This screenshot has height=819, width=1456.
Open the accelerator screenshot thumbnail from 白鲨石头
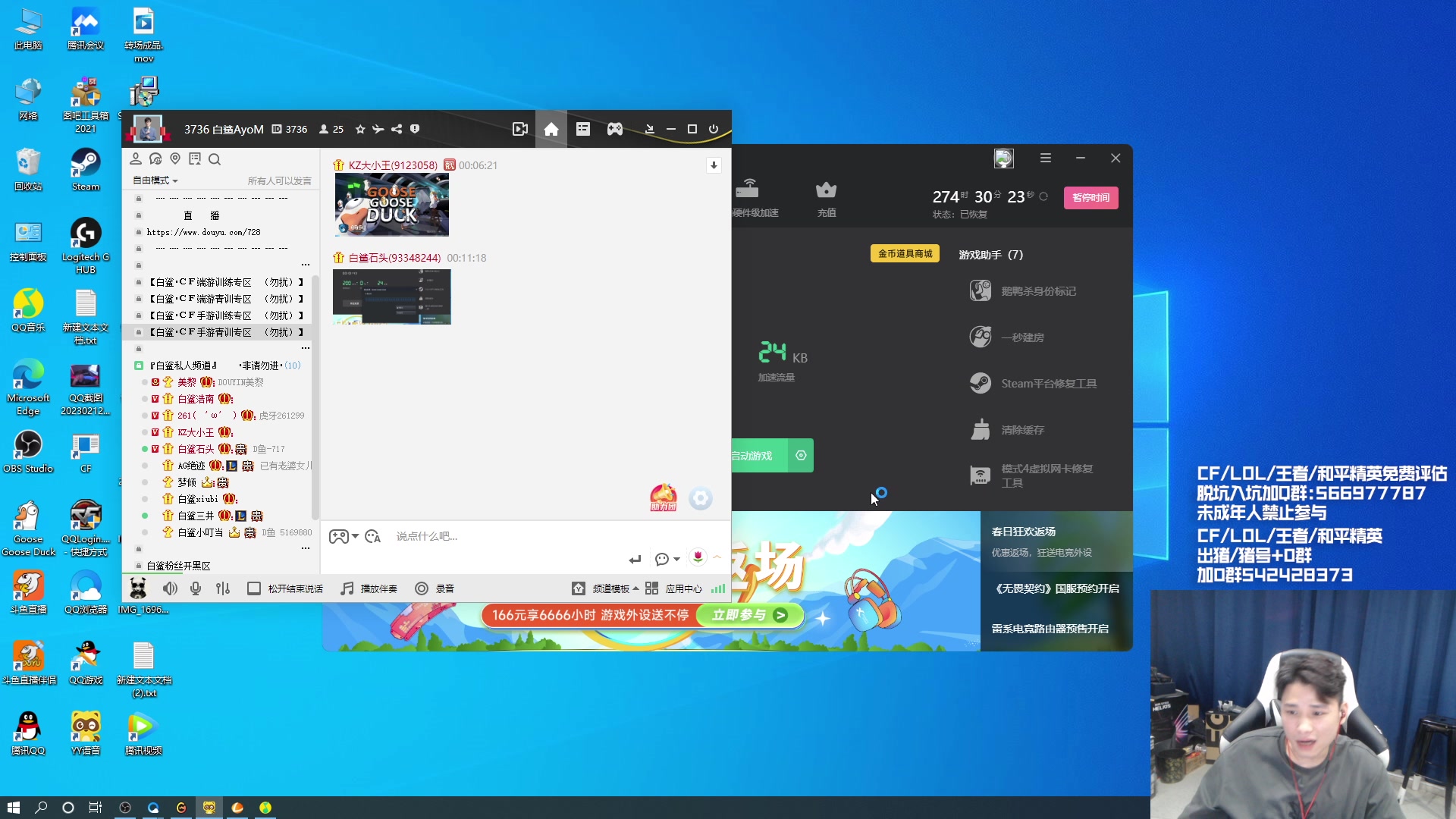click(x=392, y=297)
